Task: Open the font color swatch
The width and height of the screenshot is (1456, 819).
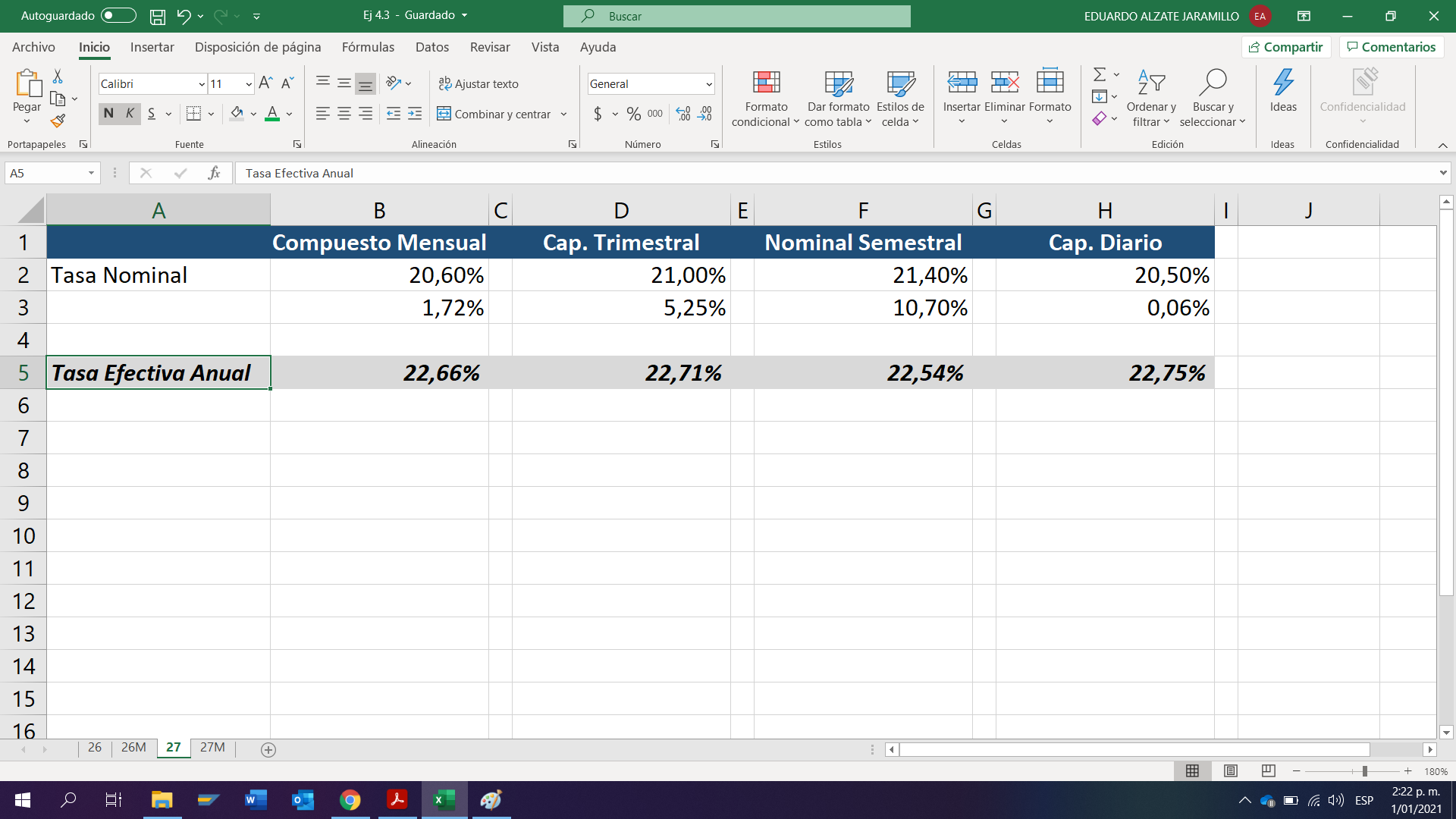Action: click(273, 114)
